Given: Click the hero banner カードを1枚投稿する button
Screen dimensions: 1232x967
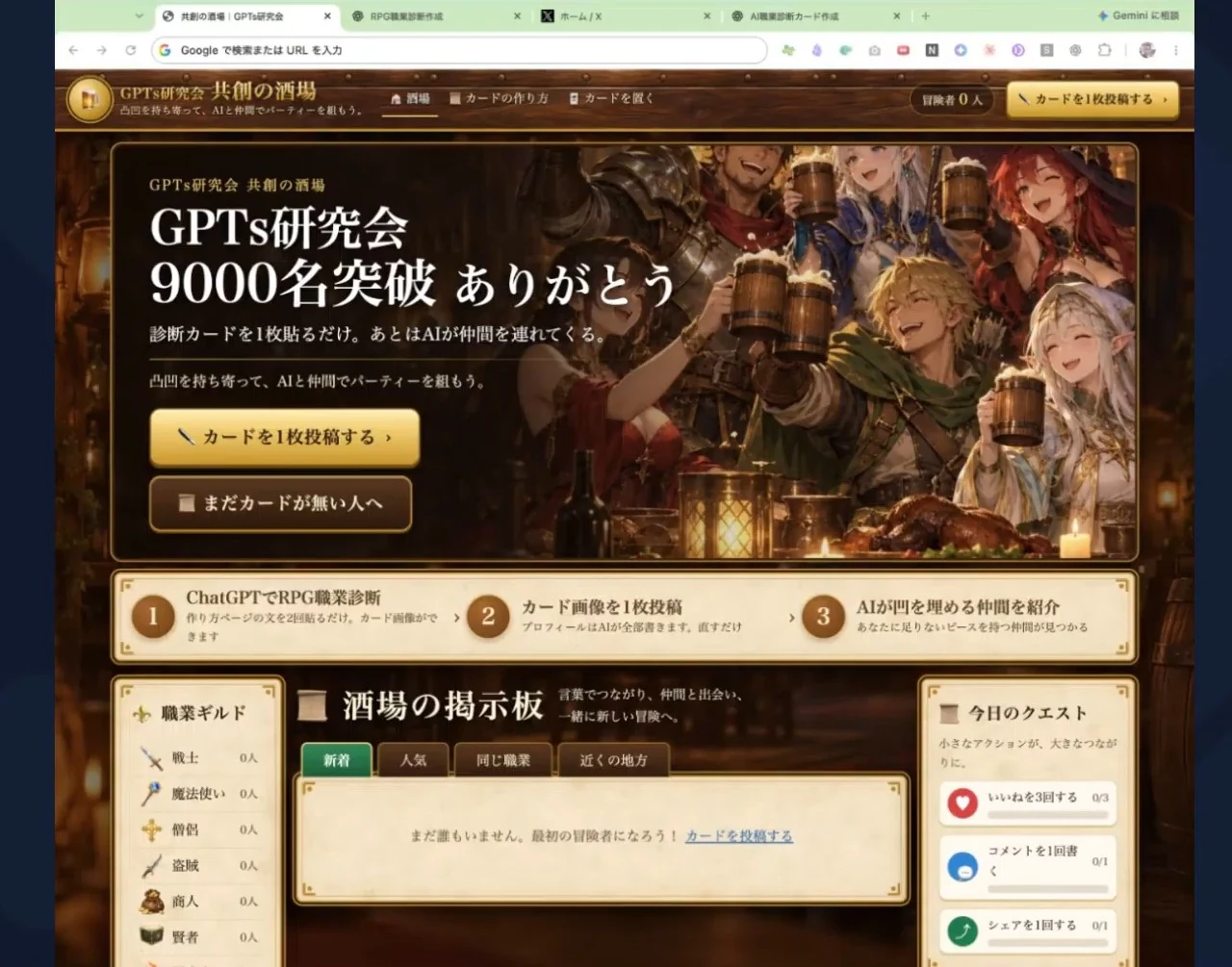Looking at the screenshot, I should pyautogui.click(x=285, y=438).
